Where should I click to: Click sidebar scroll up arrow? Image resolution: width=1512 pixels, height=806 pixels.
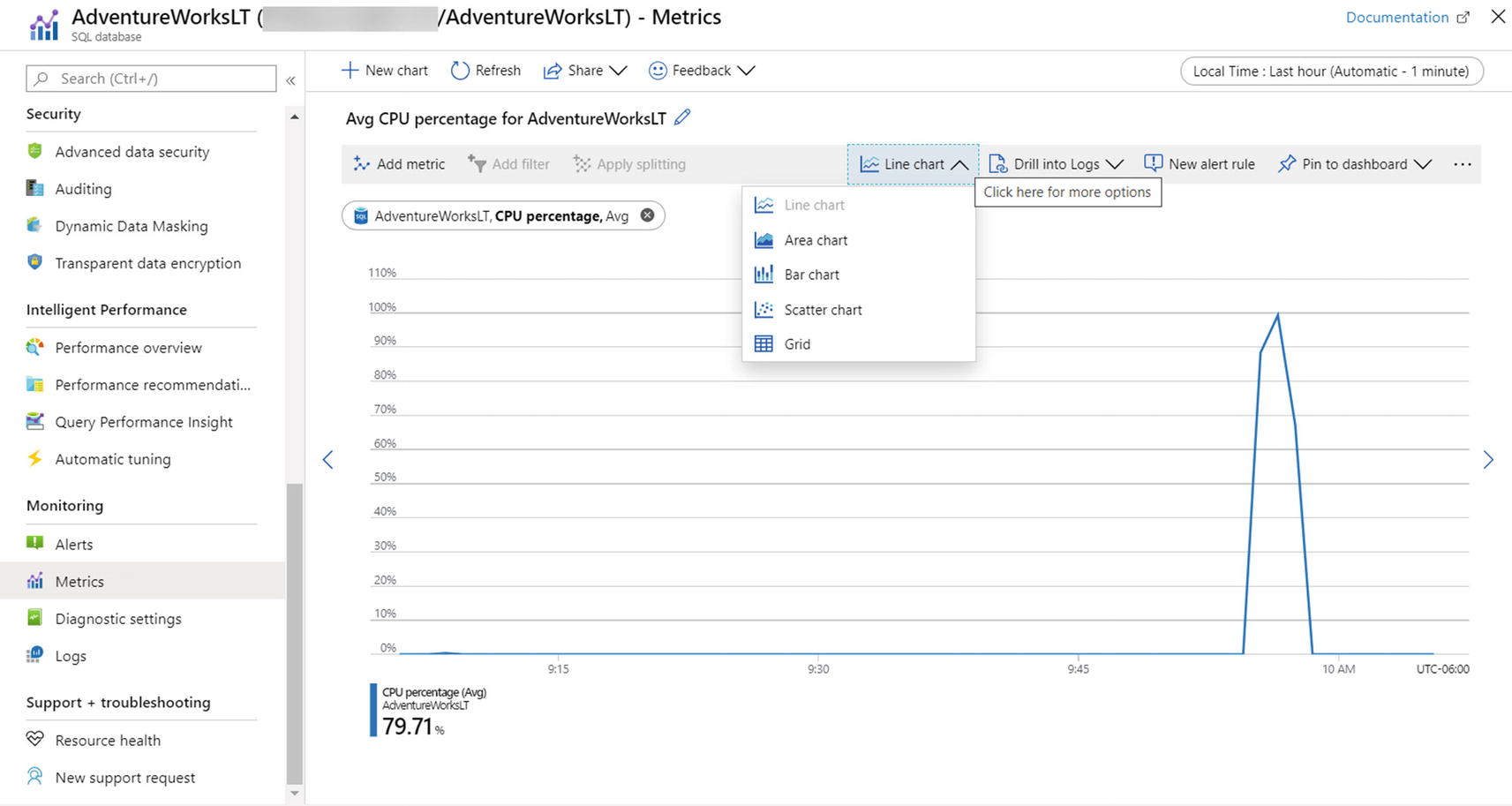pyautogui.click(x=295, y=117)
